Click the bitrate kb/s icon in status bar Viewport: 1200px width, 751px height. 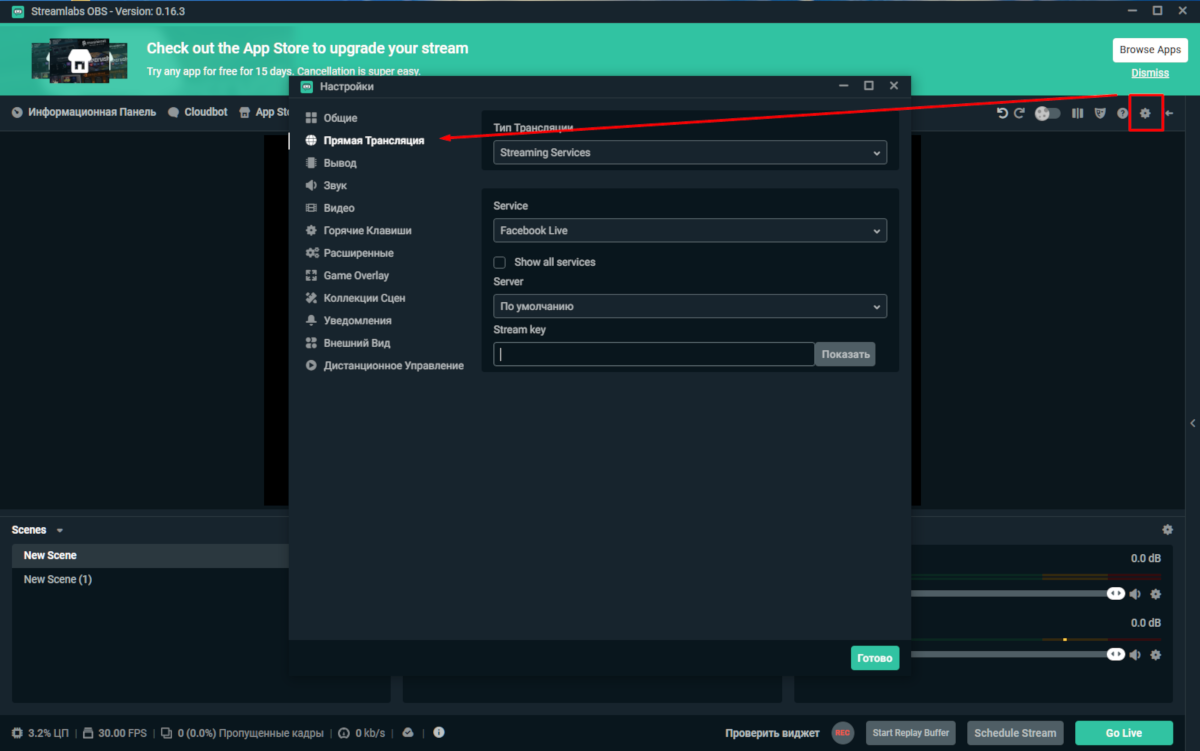click(x=344, y=733)
